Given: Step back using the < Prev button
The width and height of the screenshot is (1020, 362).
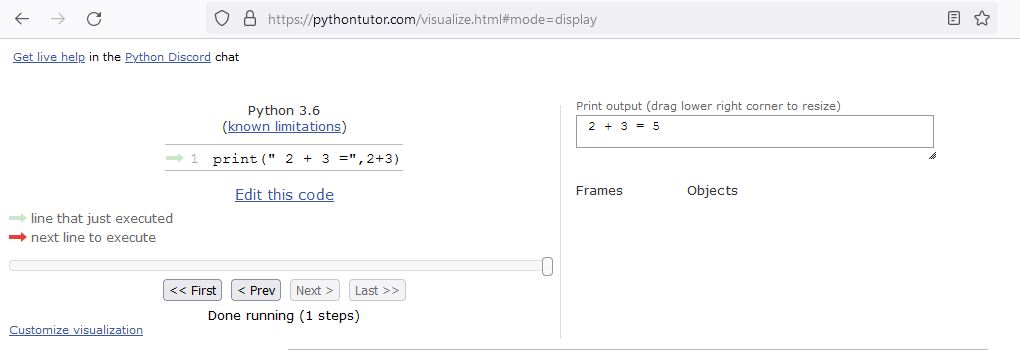Looking at the screenshot, I should tap(256, 290).
